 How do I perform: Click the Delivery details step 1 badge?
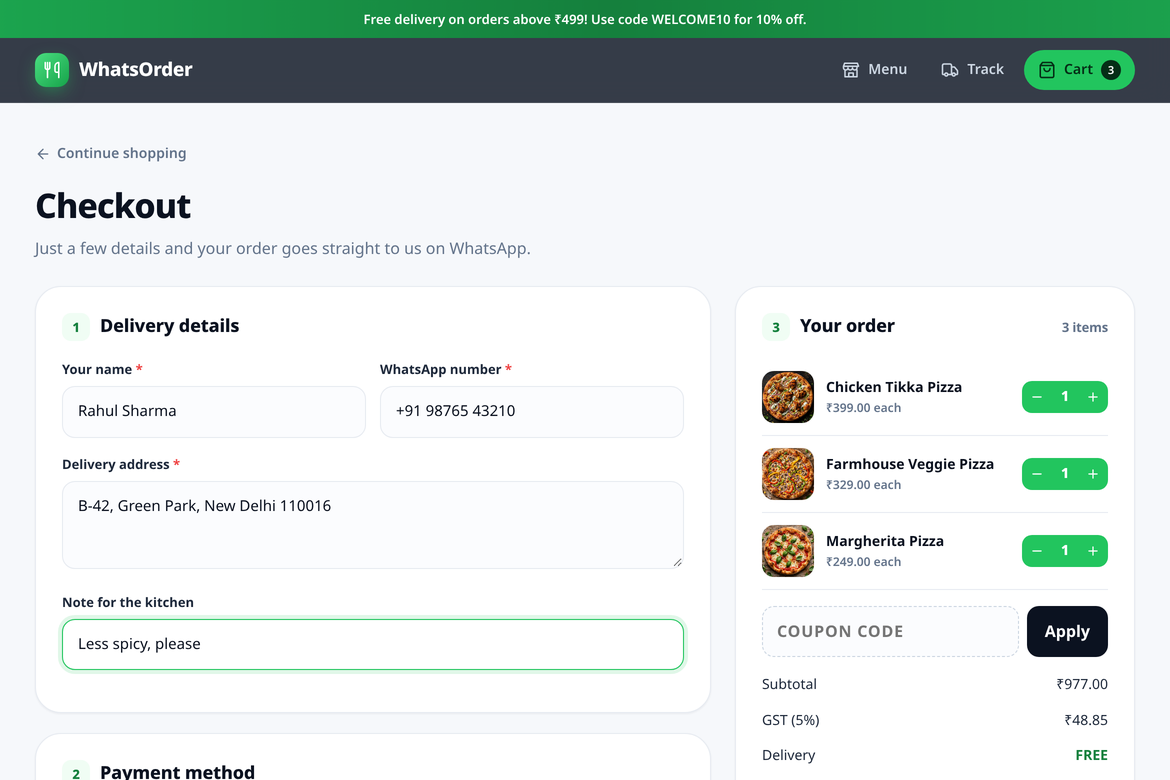point(75,327)
